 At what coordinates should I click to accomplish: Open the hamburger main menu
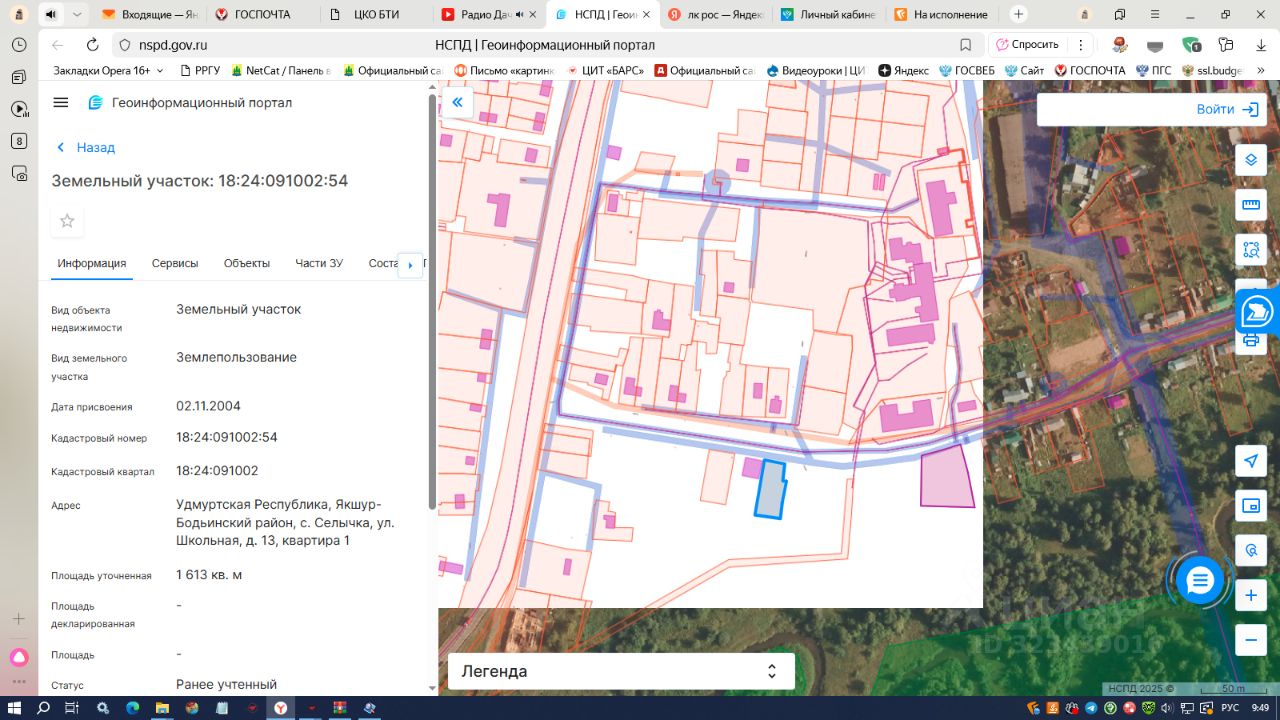pyautogui.click(x=61, y=103)
